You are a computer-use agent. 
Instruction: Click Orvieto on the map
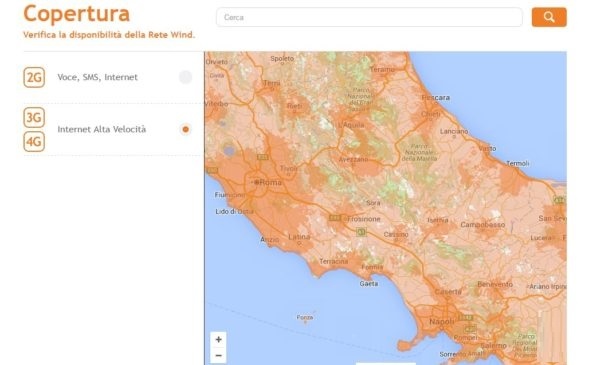(x=217, y=62)
